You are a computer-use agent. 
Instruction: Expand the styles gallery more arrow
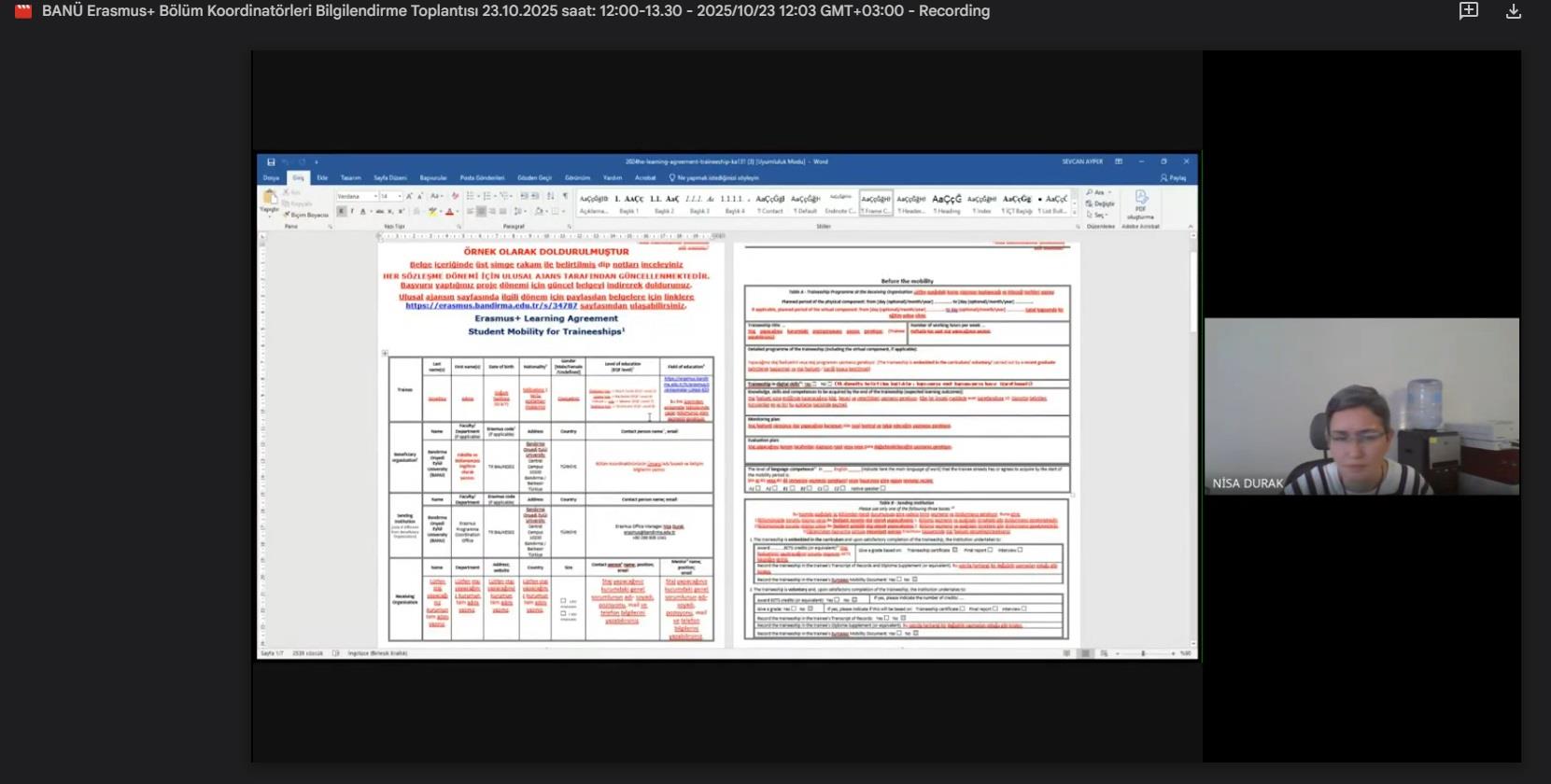1074,211
